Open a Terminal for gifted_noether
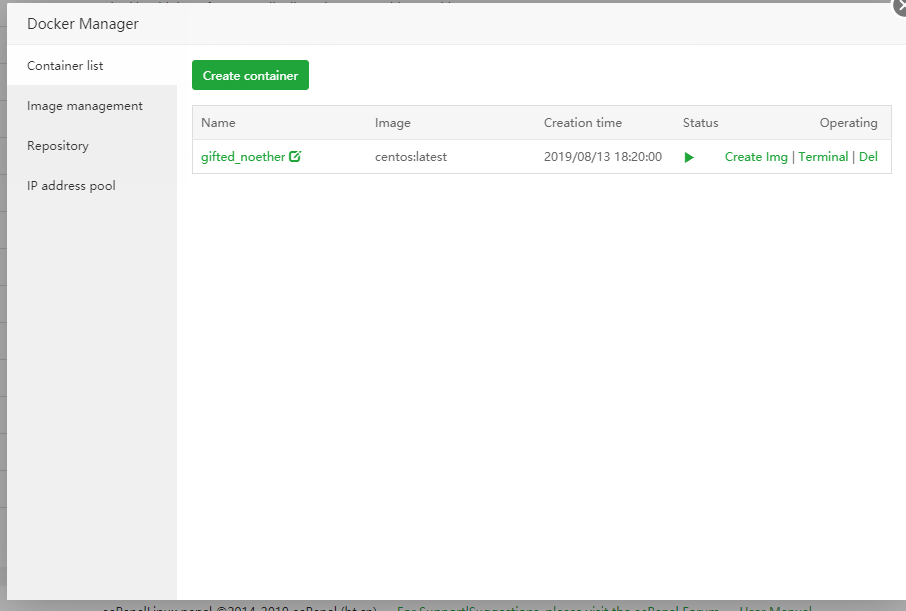The height and width of the screenshot is (611, 906). (823, 157)
